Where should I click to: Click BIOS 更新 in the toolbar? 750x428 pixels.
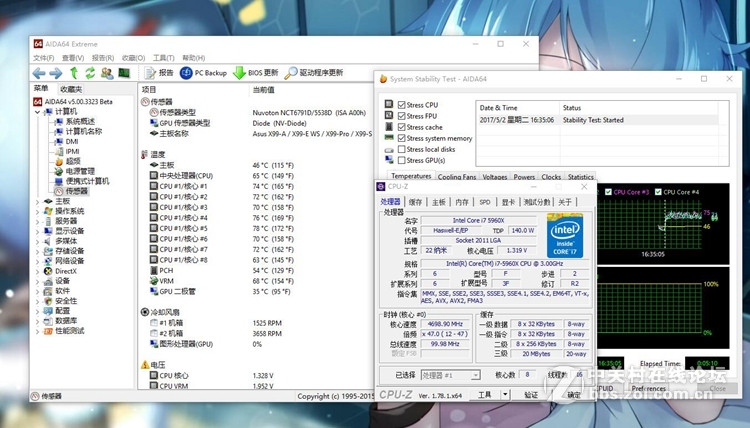click(x=256, y=73)
